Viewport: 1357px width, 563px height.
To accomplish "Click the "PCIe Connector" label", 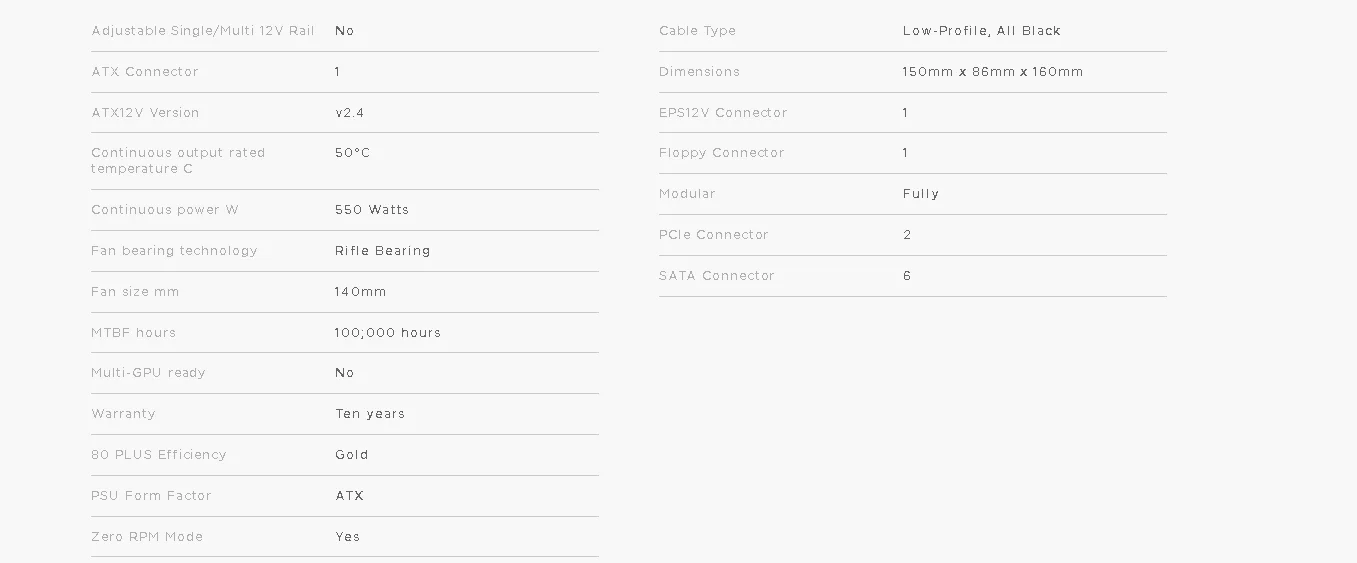I will point(714,235).
